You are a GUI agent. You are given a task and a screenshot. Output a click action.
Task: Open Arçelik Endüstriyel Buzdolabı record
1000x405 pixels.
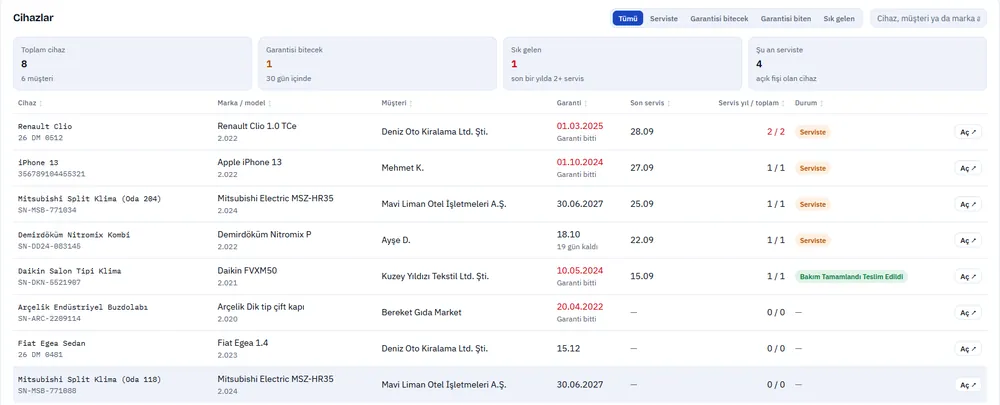coord(968,313)
